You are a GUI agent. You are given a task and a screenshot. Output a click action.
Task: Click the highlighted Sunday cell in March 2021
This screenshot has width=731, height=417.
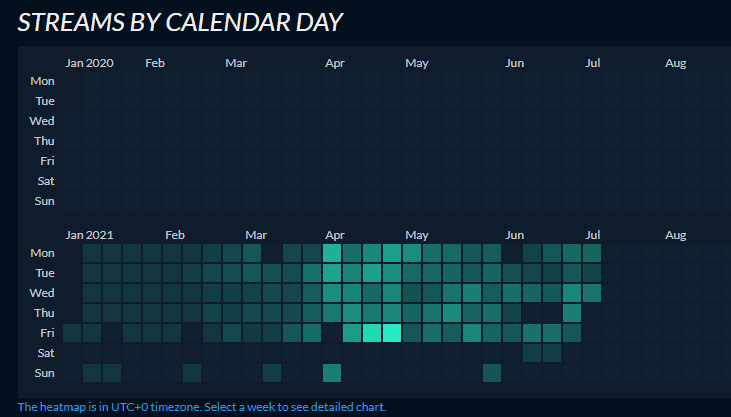point(272,373)
